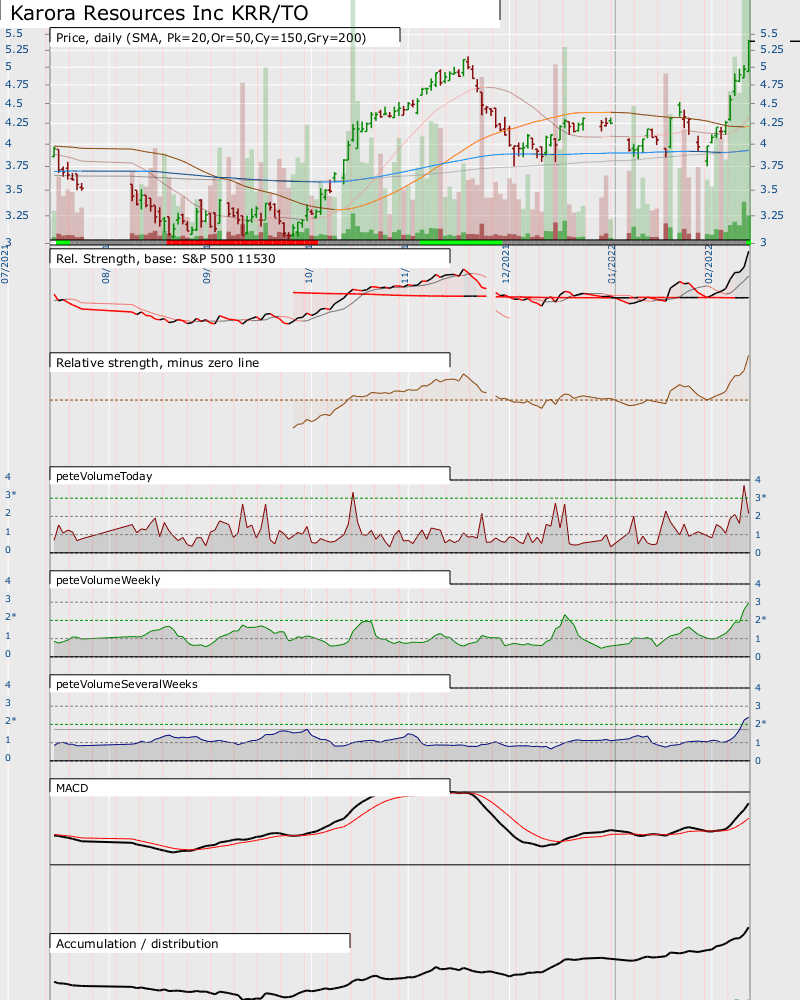Select the Accumulation / distribution label
Viewport: 800px width, 1000px height.
[x=137, y=944]
